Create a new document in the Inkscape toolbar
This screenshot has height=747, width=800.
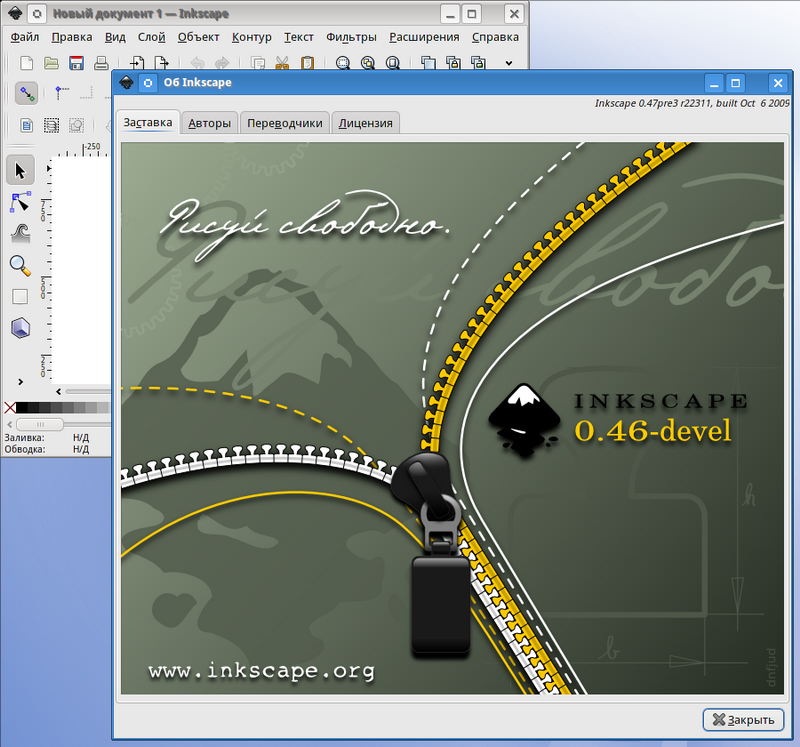tap(26, 63)
